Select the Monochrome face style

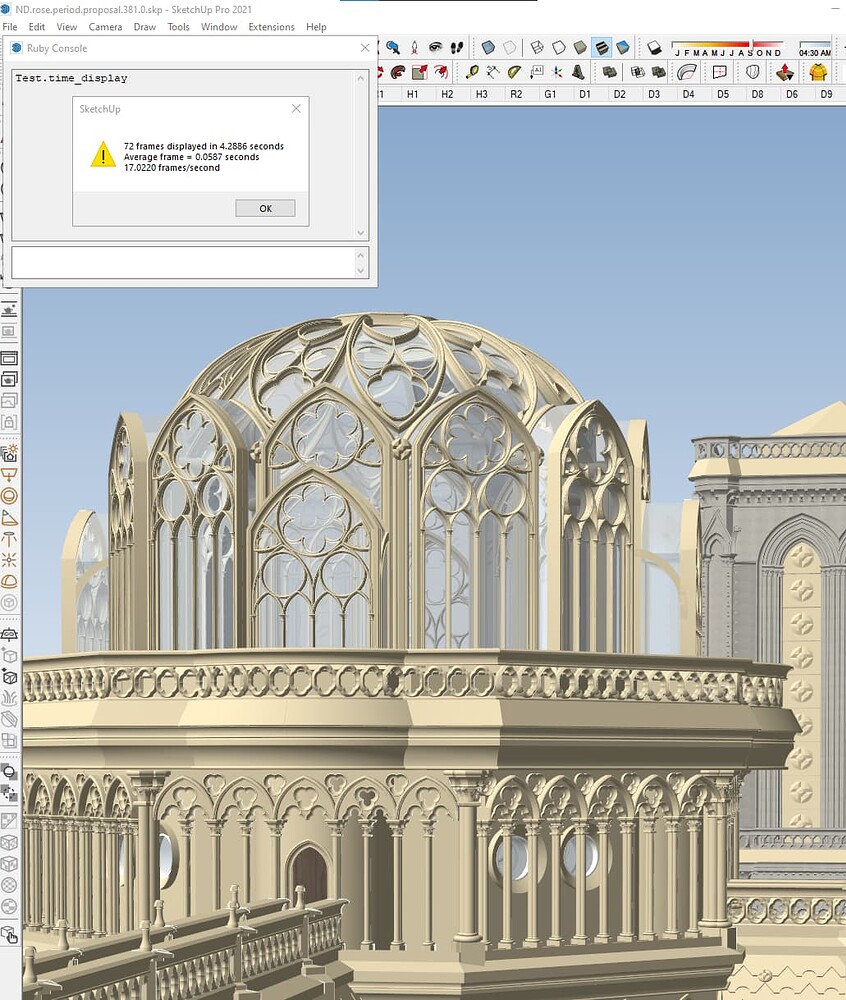click(x=623, y=47)
